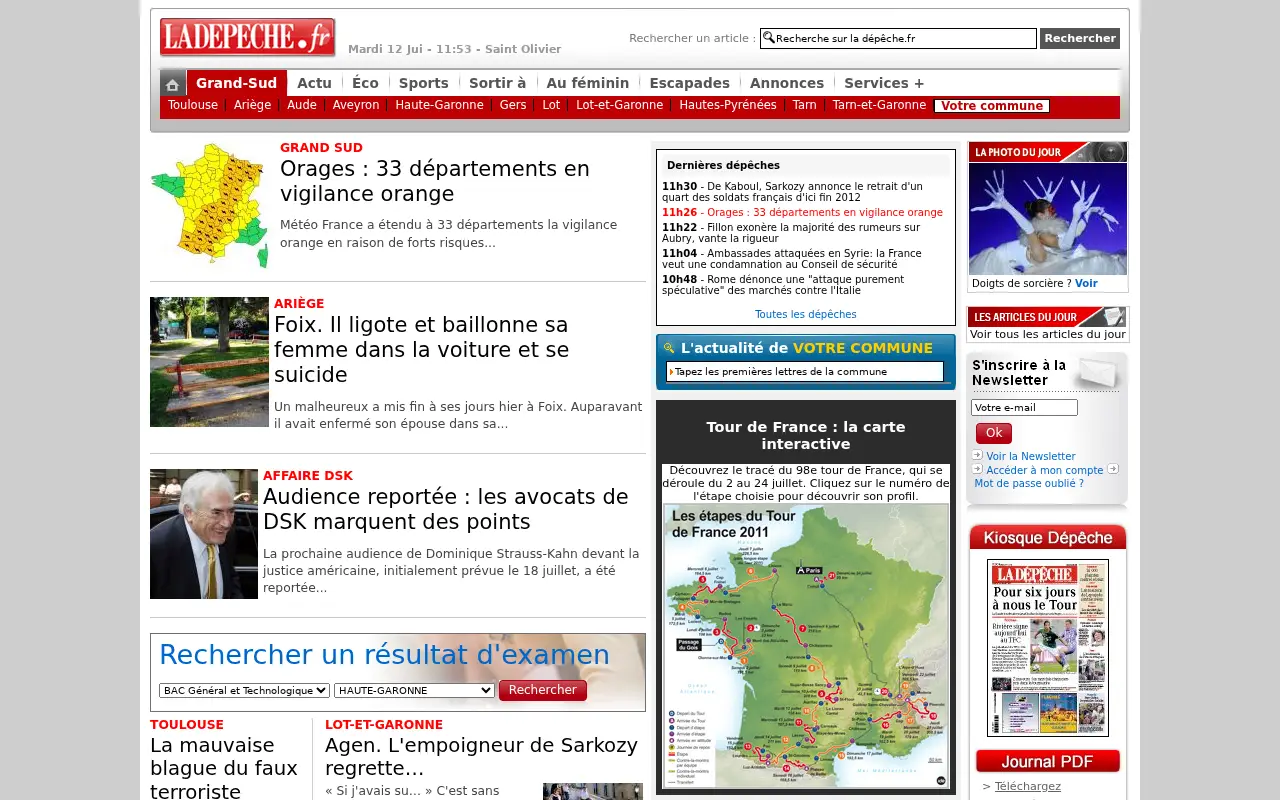Viewport: 1280px width, 800px height.
Task: Click the DSK photo thumbnail
Action: [204, 534]
